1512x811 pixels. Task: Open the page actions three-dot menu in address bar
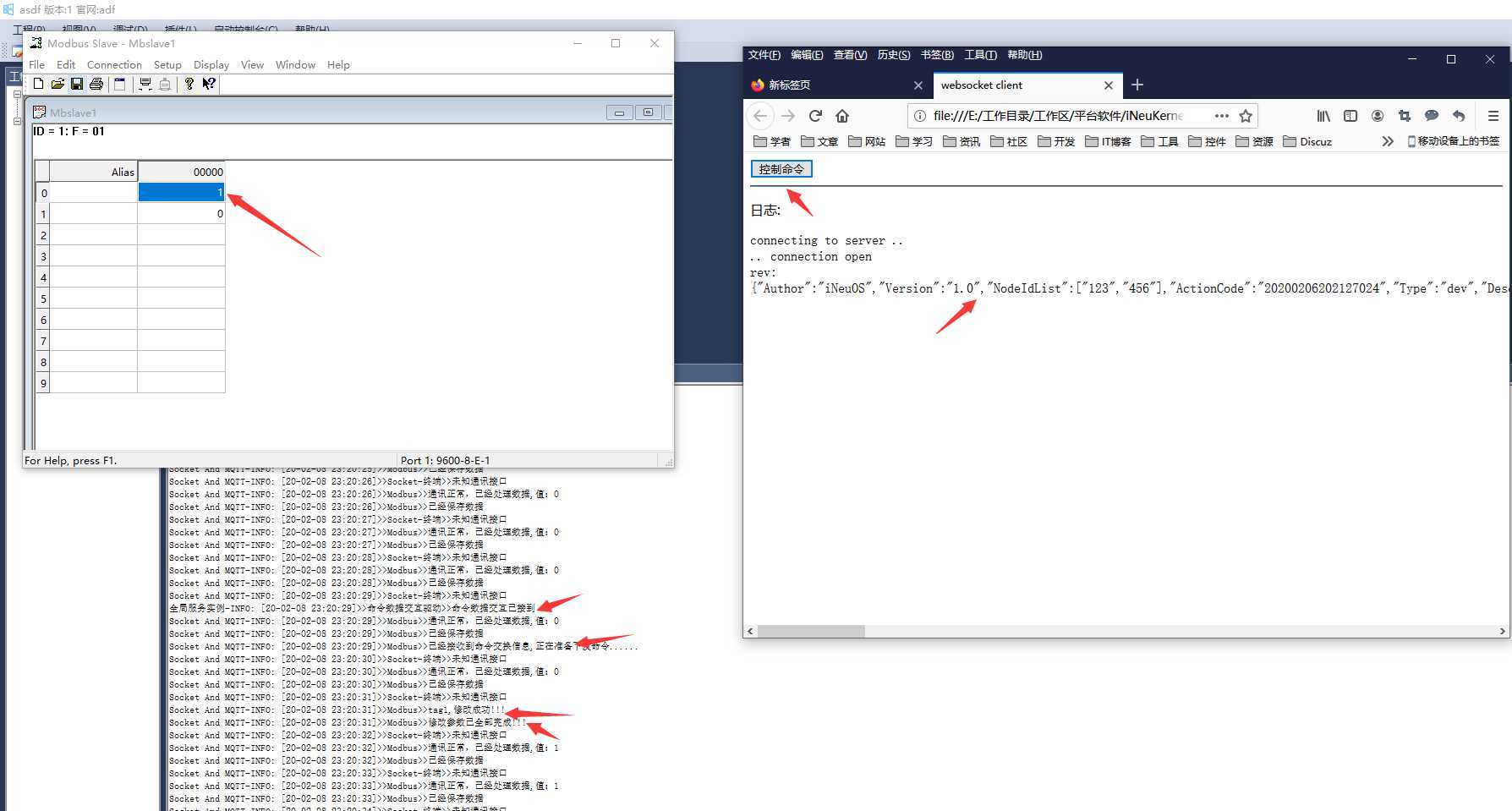pyautogui.click(x=1221, y=116)
